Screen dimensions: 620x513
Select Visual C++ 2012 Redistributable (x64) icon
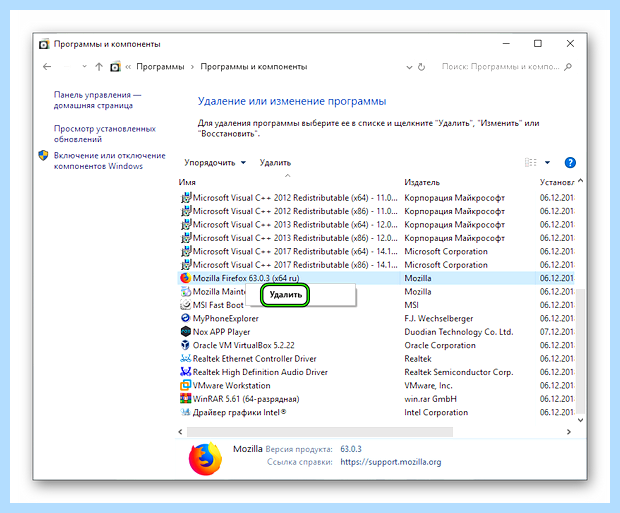[186, 197]
